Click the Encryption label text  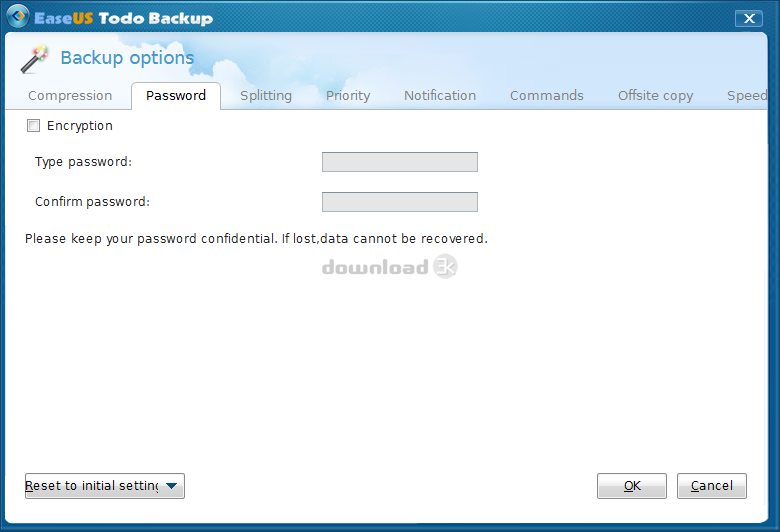[x=80, y=126]
